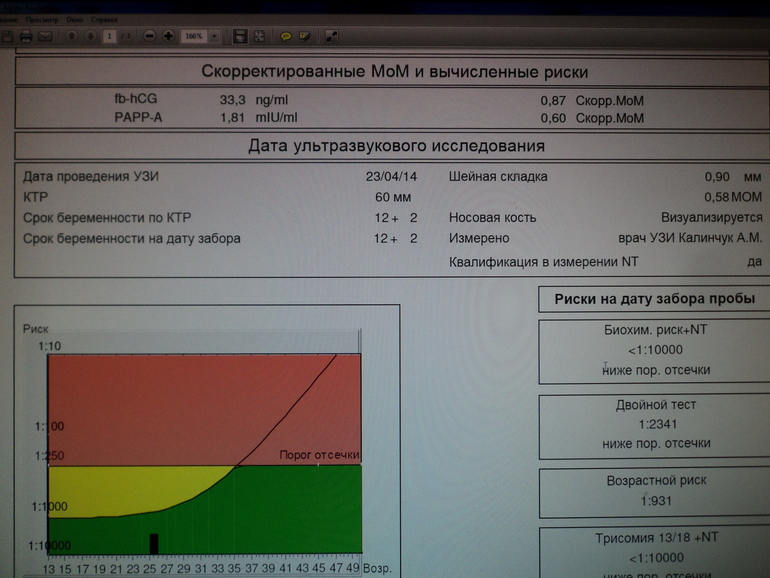This screenshot has width=770, height=578.
Task: Click the zoom level field showing 166%
Action: [194, 37]
